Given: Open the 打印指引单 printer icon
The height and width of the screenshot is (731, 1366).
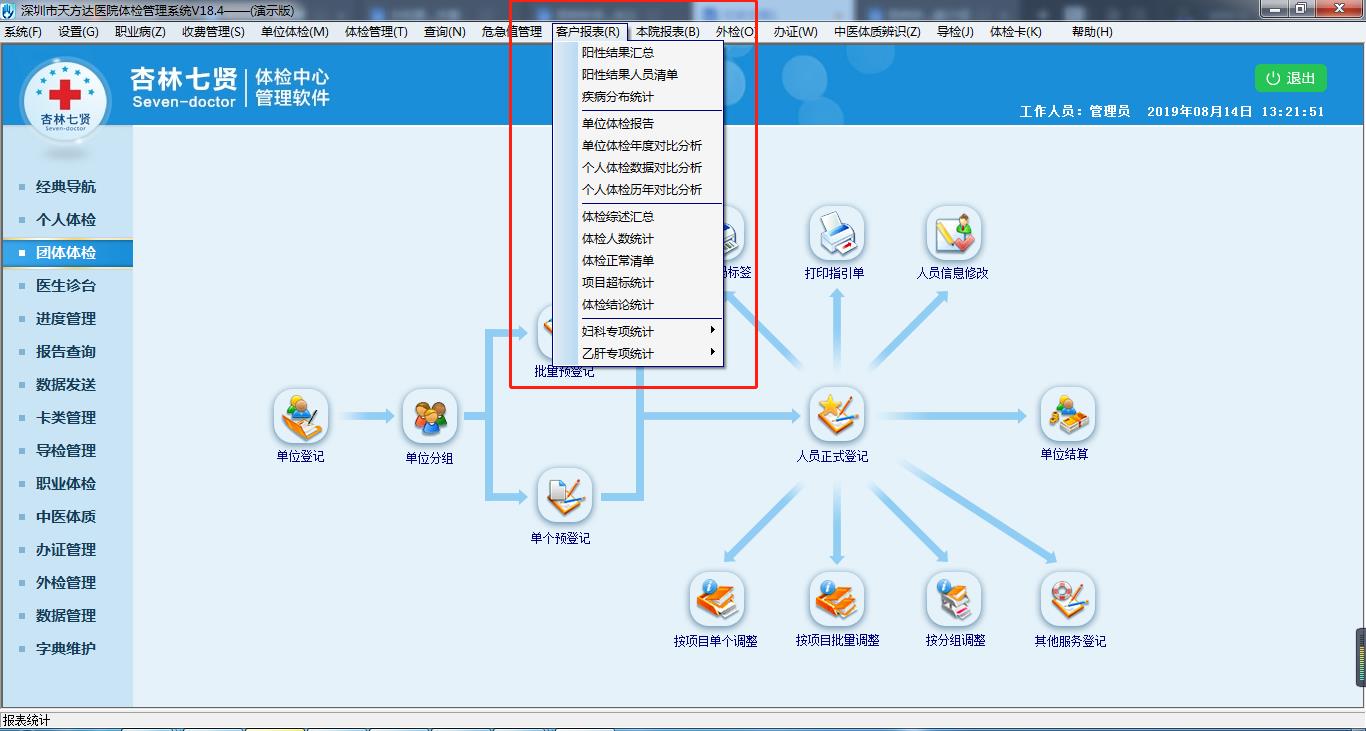Looking at the screenshot, I should coord(835,234).
